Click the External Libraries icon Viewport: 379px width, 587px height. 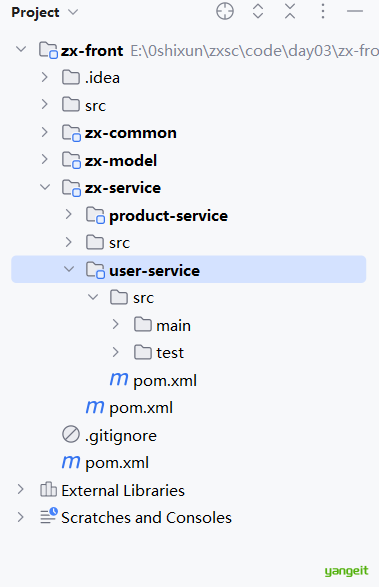48,489
